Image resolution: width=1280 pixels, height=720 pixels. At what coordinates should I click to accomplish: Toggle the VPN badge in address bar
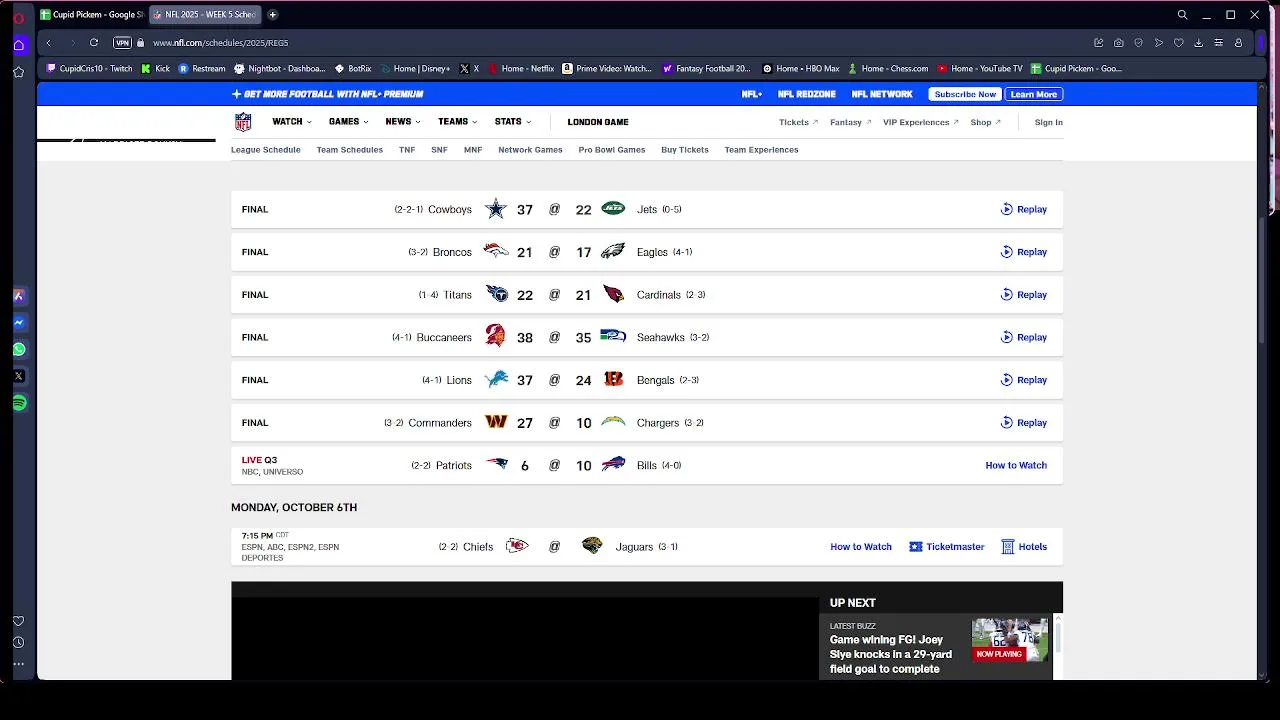click(122, 43)
